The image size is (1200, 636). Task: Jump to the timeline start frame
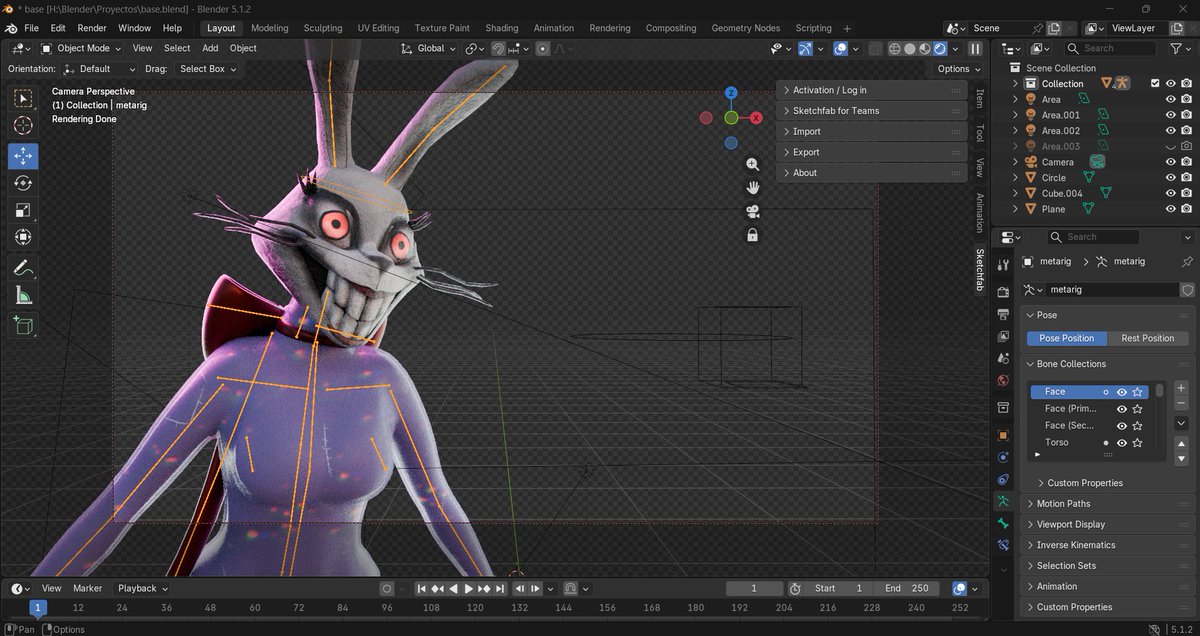[x=422, y=589]
